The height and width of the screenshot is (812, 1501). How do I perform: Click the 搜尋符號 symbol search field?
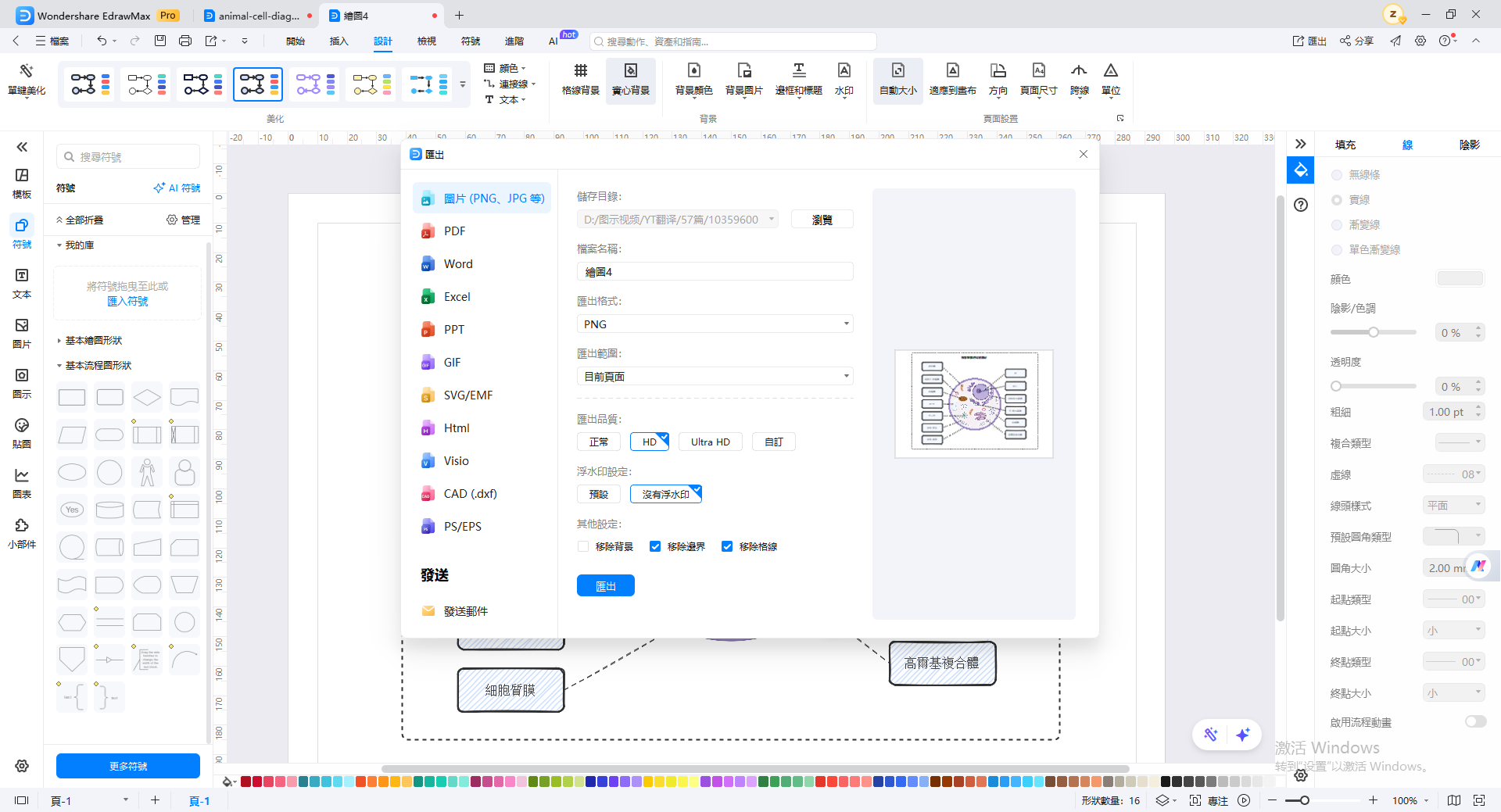coord(128,157)
